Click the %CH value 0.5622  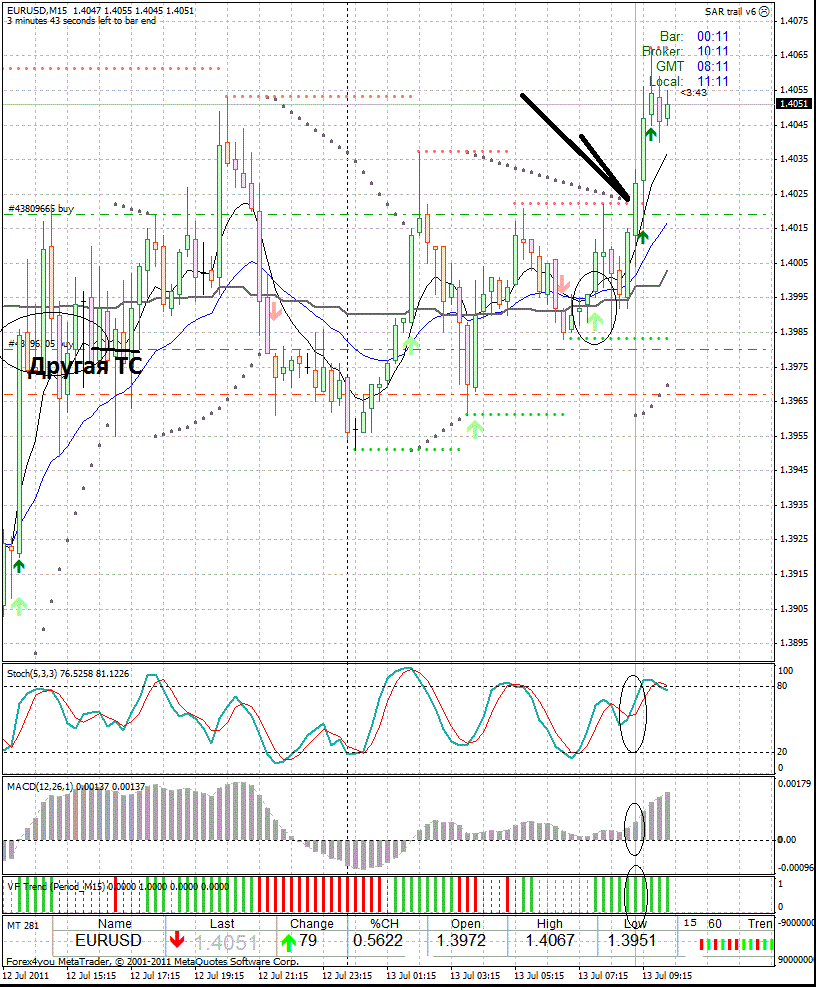click(x=378, y=940)
